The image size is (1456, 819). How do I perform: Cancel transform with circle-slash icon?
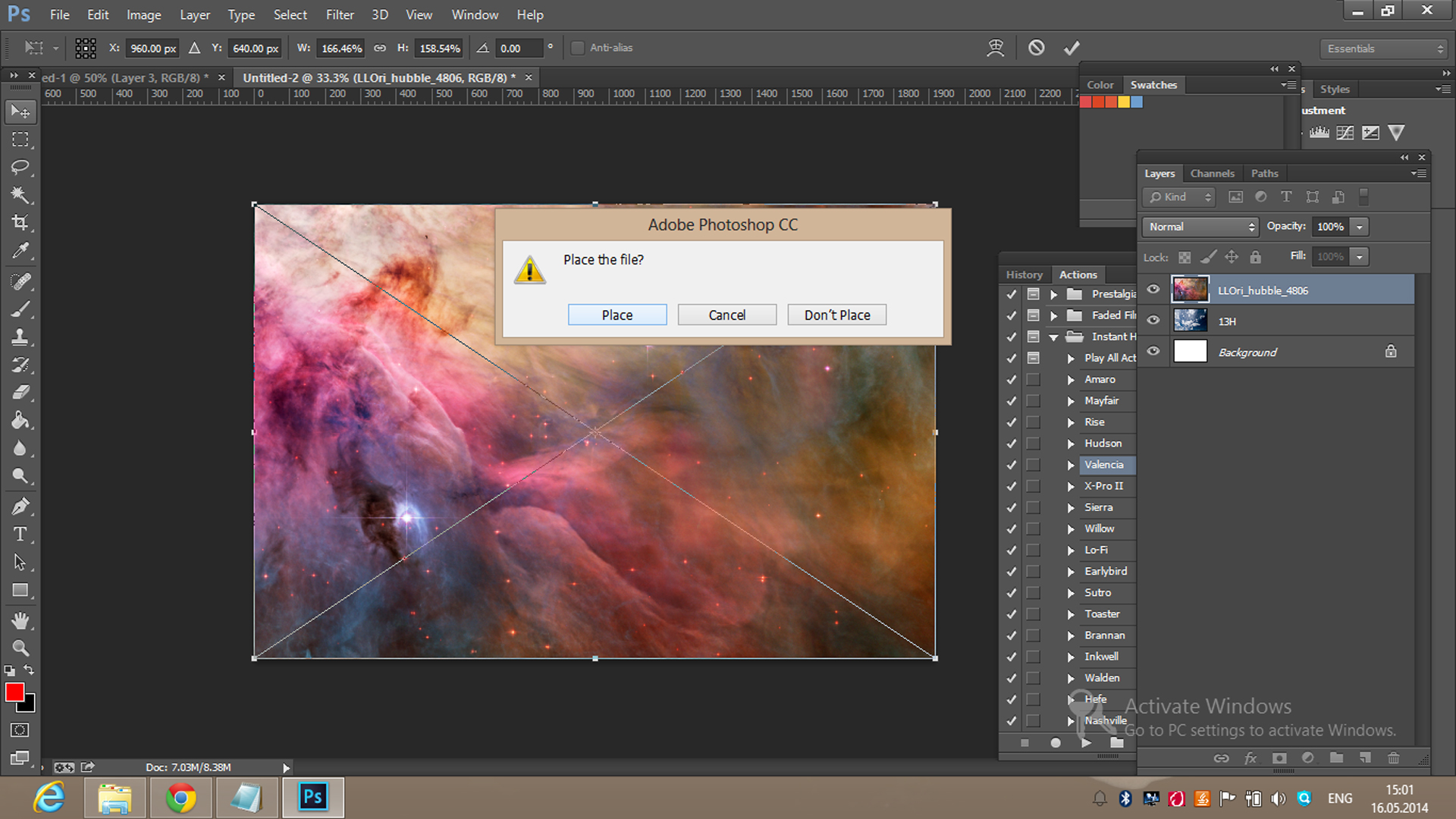(x=1037, y=48)
